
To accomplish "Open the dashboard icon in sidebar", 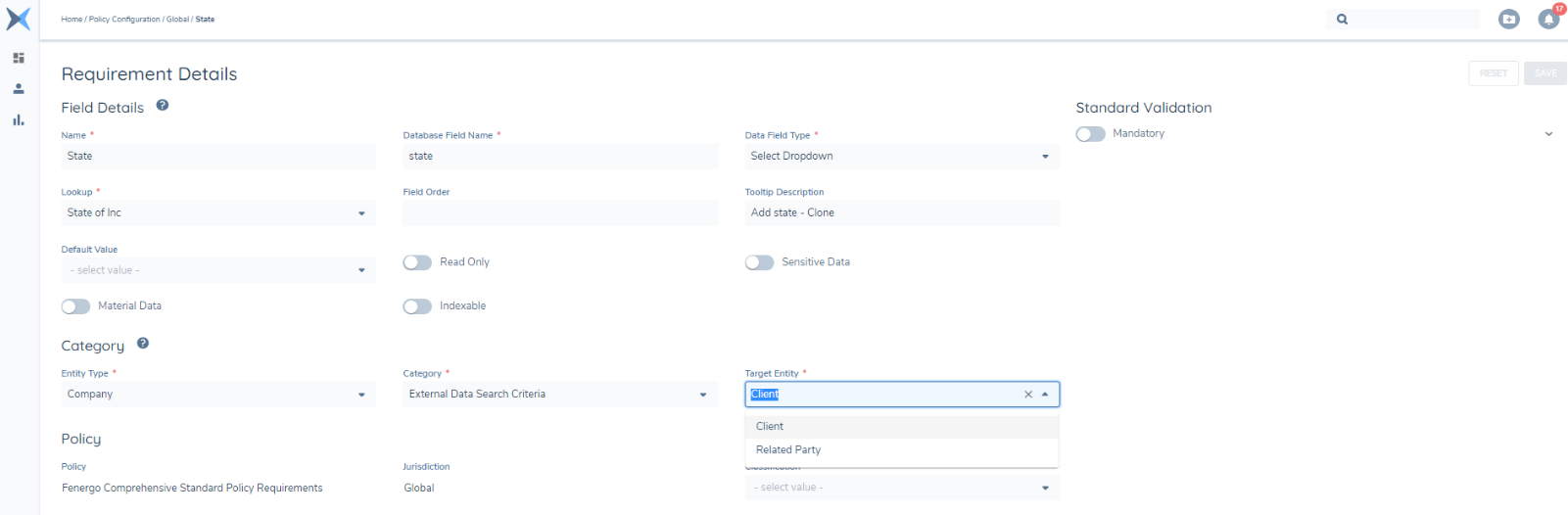I will point(19,58).
